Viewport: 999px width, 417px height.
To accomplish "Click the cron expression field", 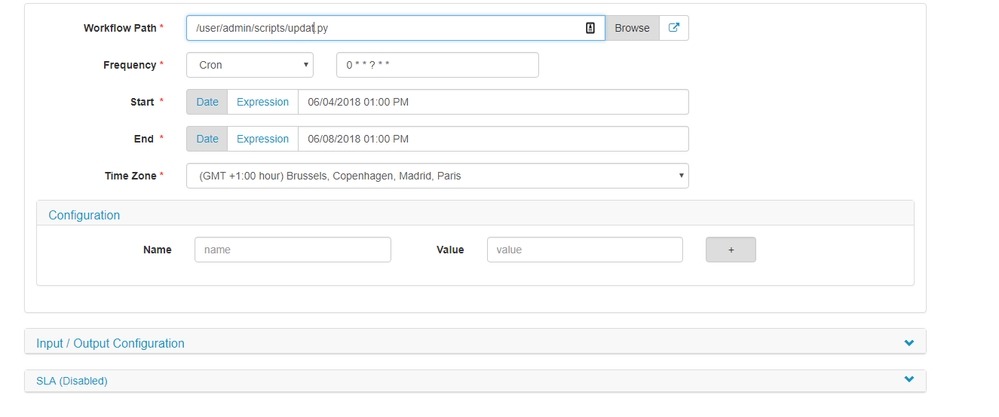I will 437,65.
